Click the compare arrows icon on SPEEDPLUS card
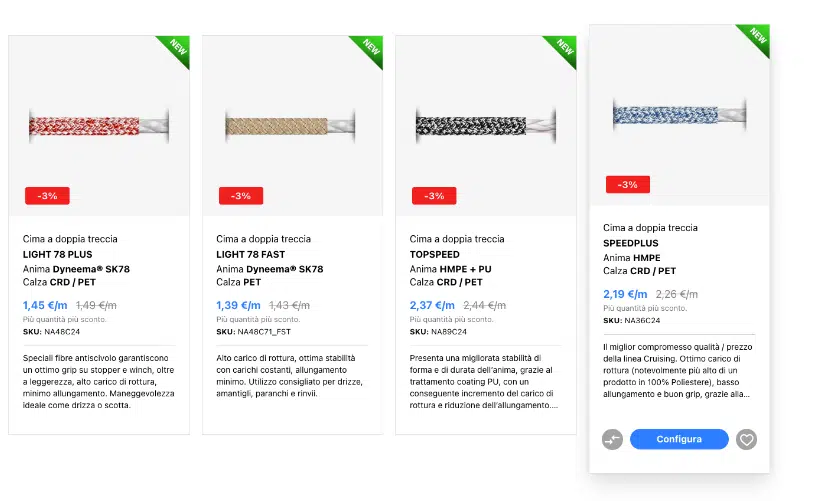The image size is (819, 501). 612,439
